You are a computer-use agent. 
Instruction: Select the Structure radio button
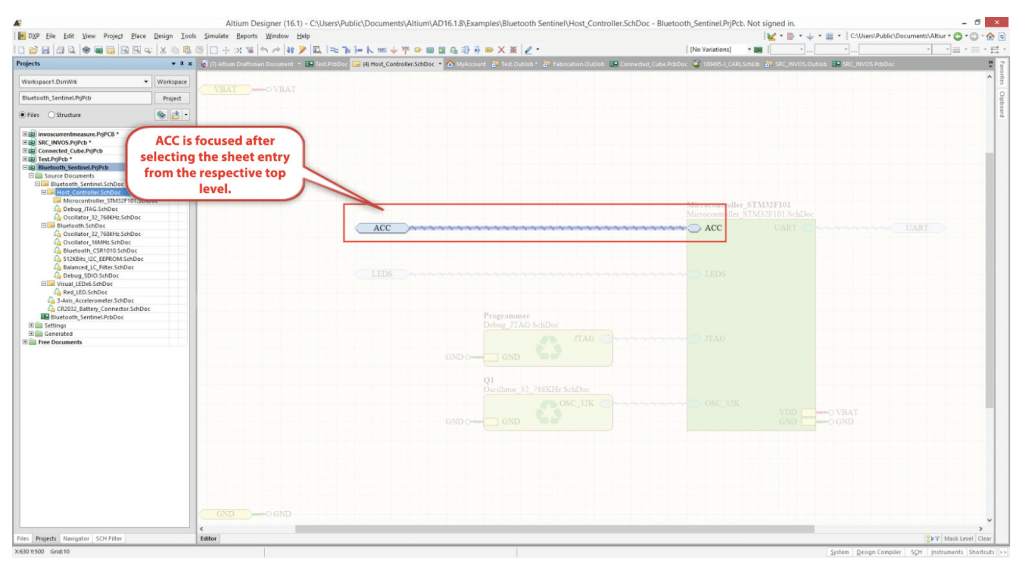tap(52, 115)
